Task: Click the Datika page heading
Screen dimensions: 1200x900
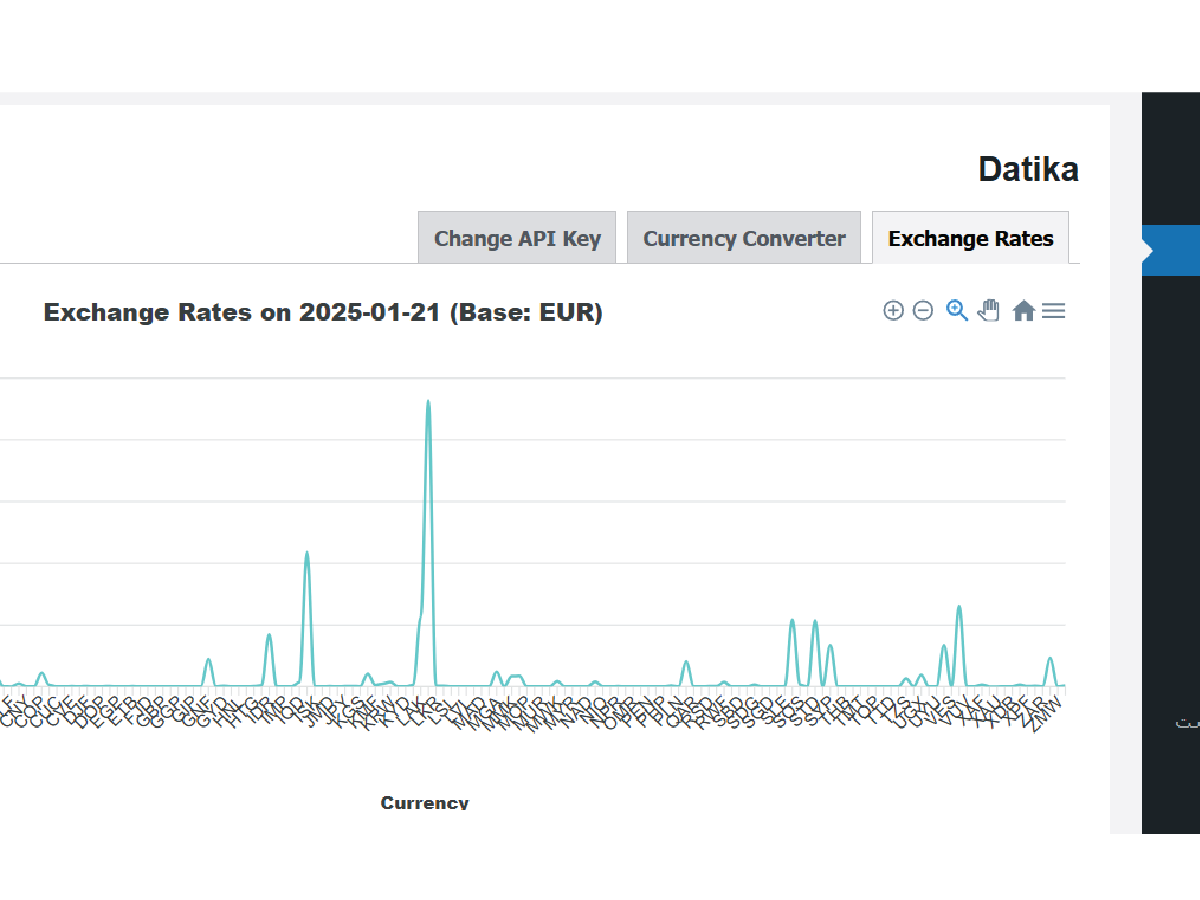Action: point(1028,170)
